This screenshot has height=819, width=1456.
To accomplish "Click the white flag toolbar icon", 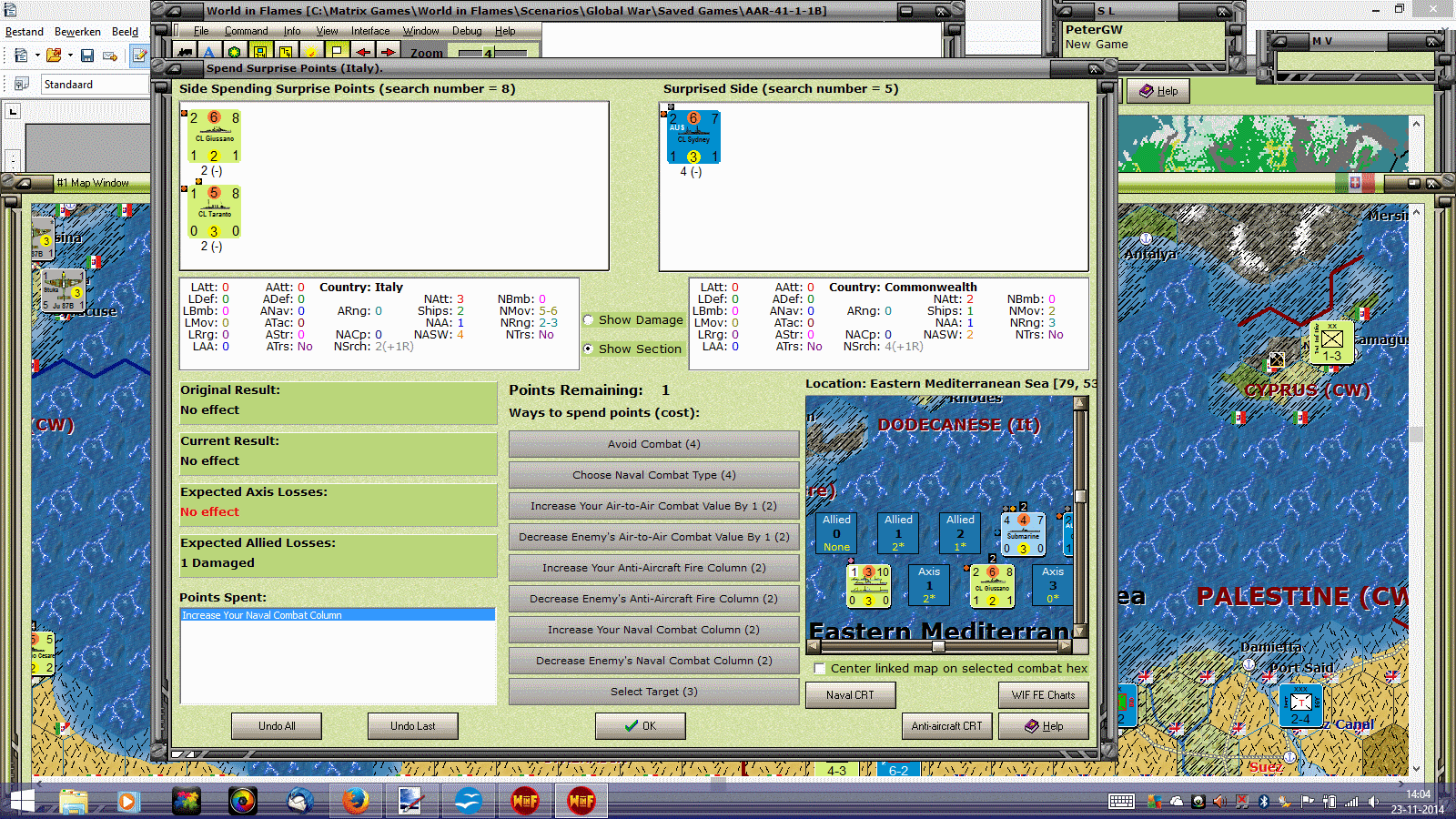I will (x=337, y=53).
